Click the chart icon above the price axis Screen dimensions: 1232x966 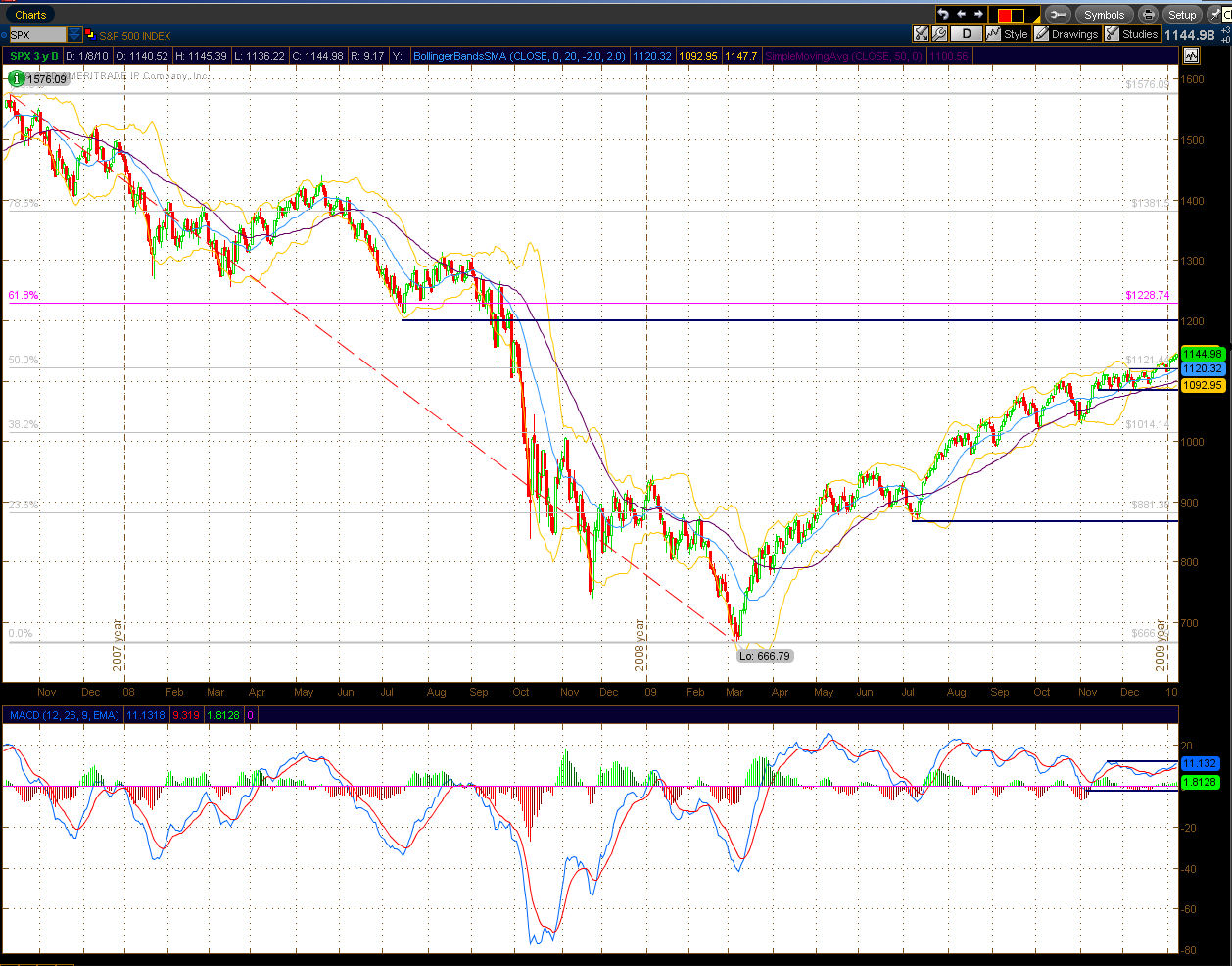(x=1191, y=56)
